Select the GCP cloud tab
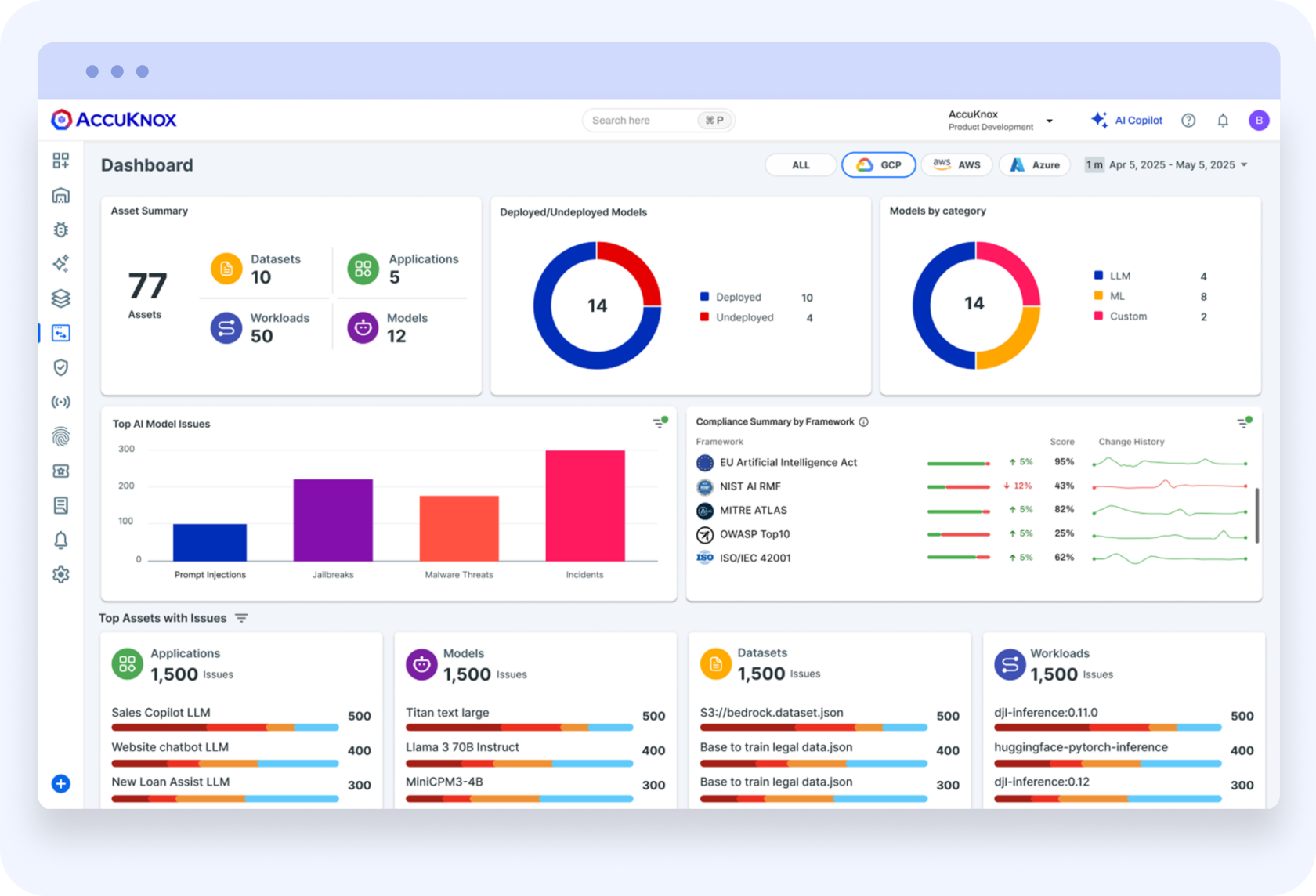 879,165
